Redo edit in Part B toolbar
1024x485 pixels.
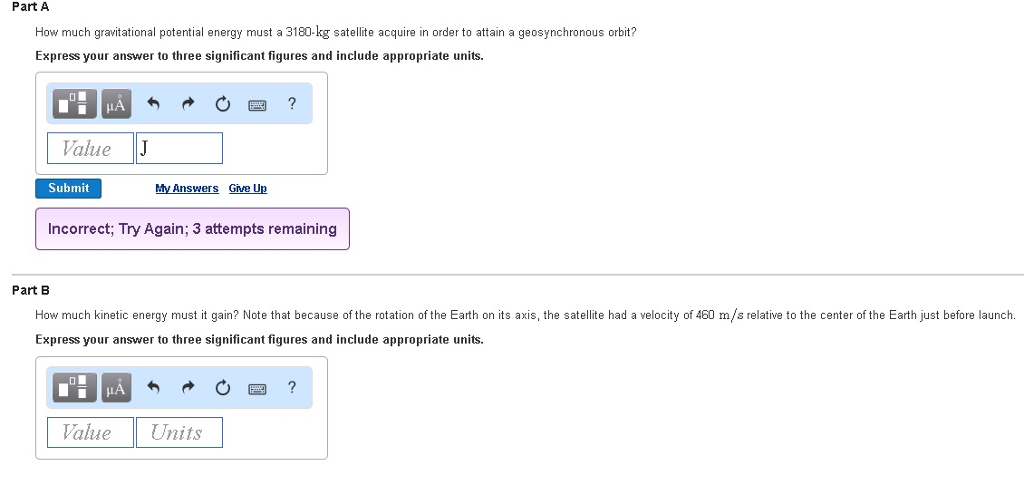(188, 388)
